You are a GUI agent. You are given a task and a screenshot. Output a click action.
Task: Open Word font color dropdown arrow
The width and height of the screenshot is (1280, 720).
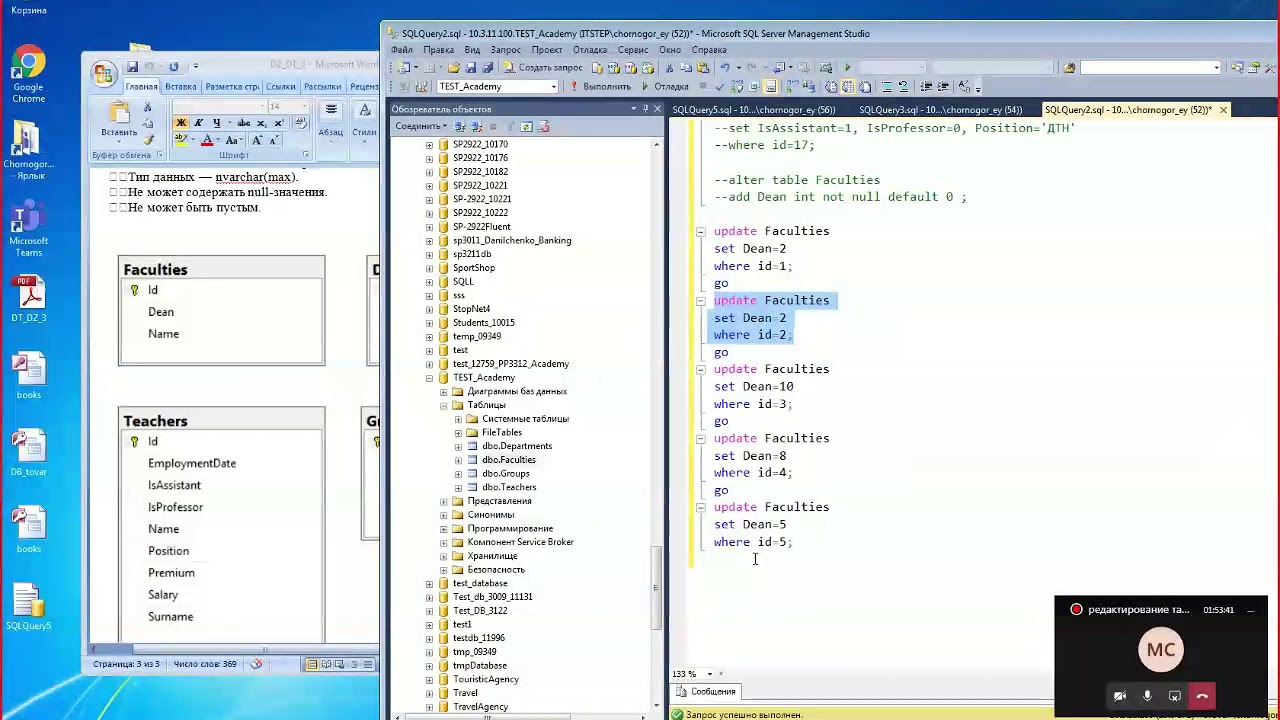click(x=217, y=140)
